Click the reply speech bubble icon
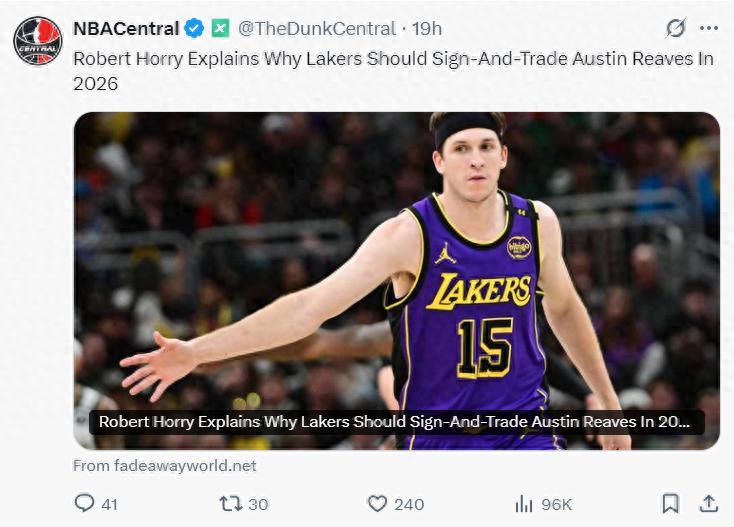734x527 pixels. click(x=85, y=504)
